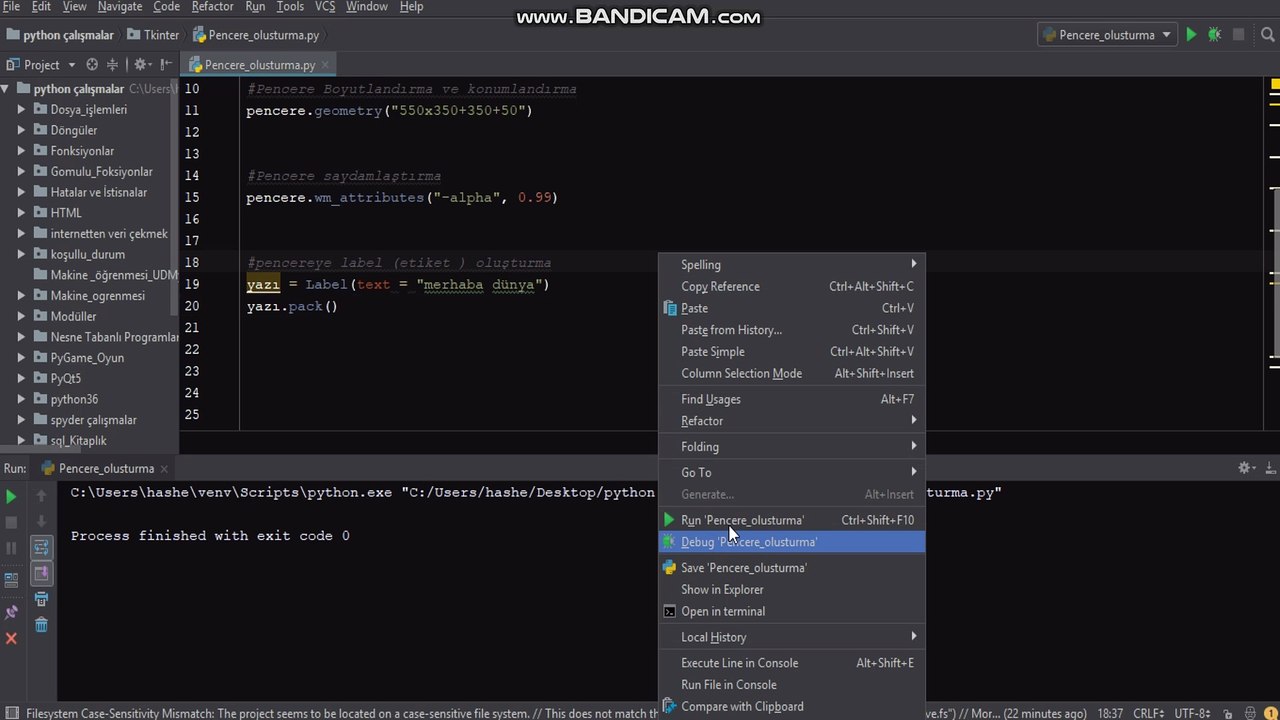Select Find Usages in context menu
1280x720 pixels.
[x=791, y=399]
